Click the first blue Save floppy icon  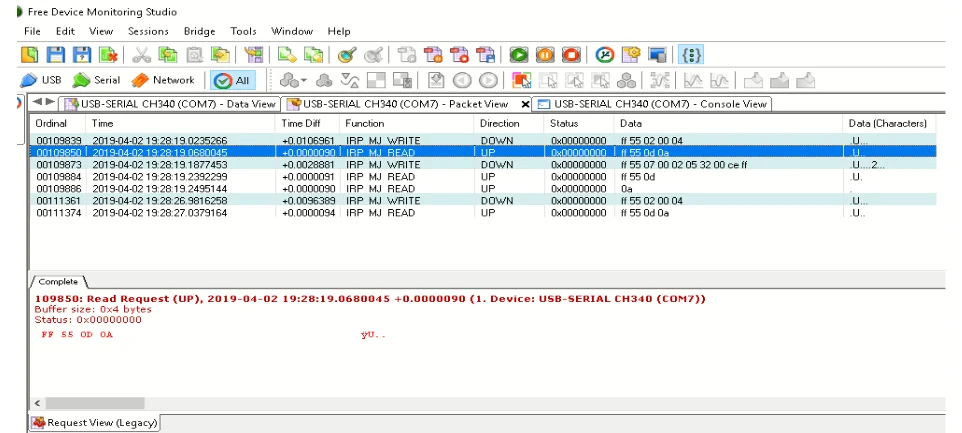click(x=56, y=55)
